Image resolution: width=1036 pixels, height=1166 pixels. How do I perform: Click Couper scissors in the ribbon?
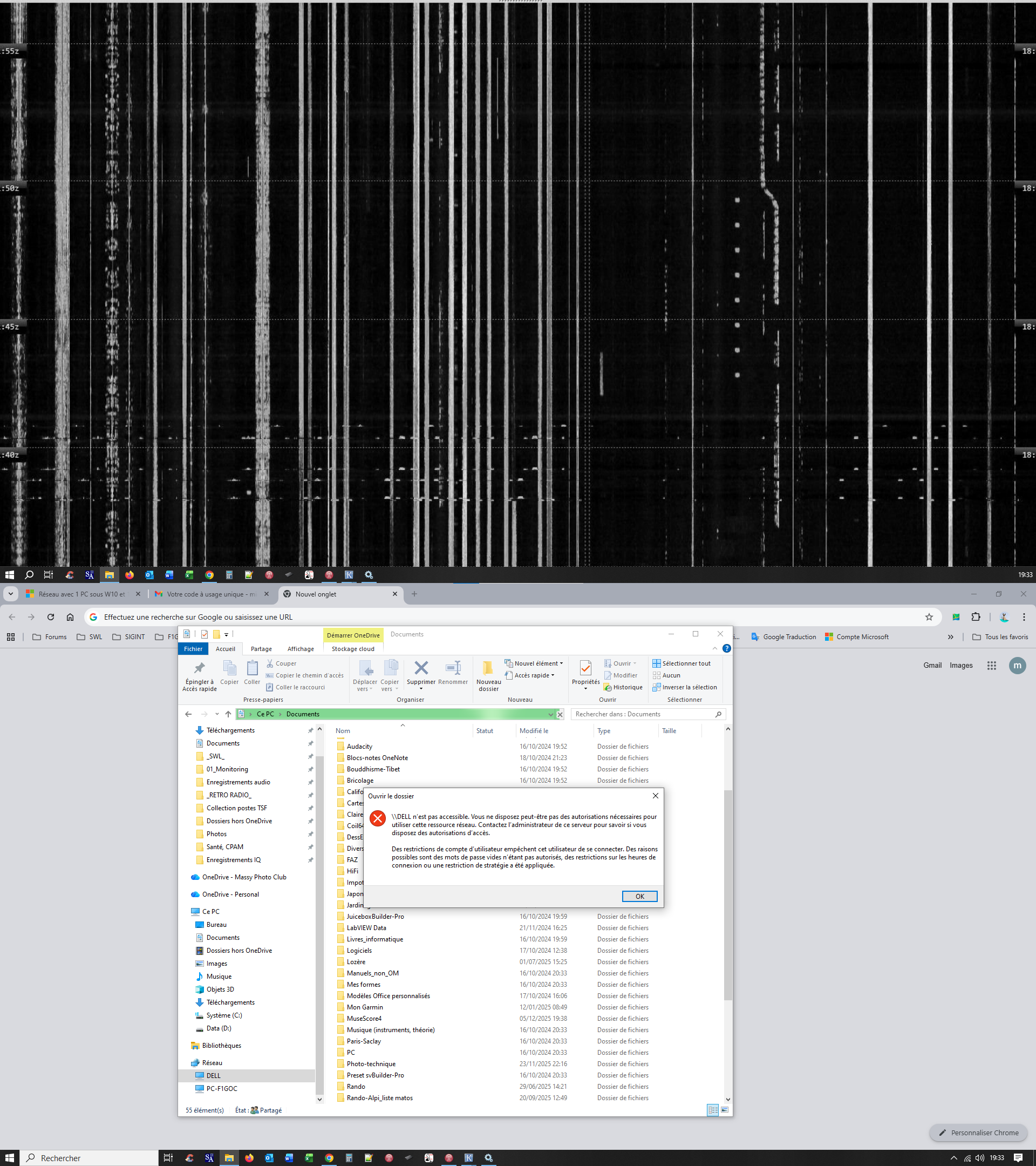(x=281, y=663)
